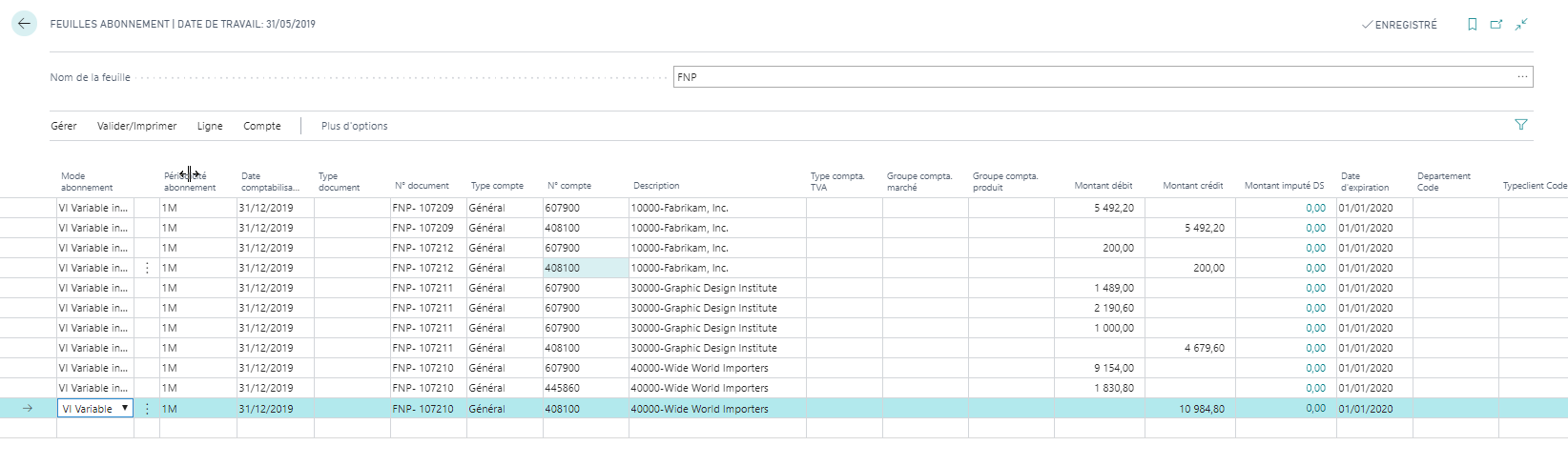Open row options dots on the selected last row

(x=147, y=409)
